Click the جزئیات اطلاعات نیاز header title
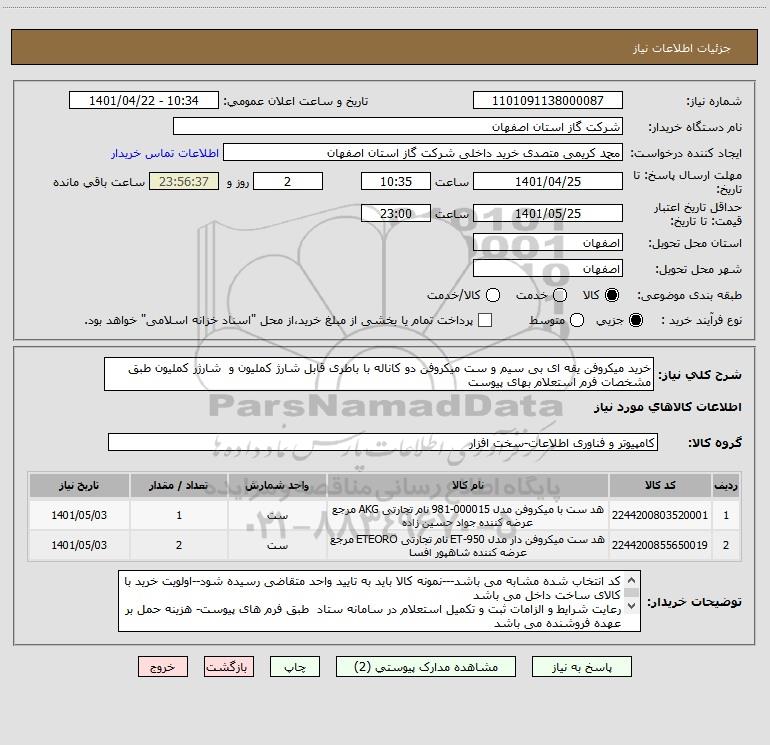This screenshot has width=770, height=745. 682,48
